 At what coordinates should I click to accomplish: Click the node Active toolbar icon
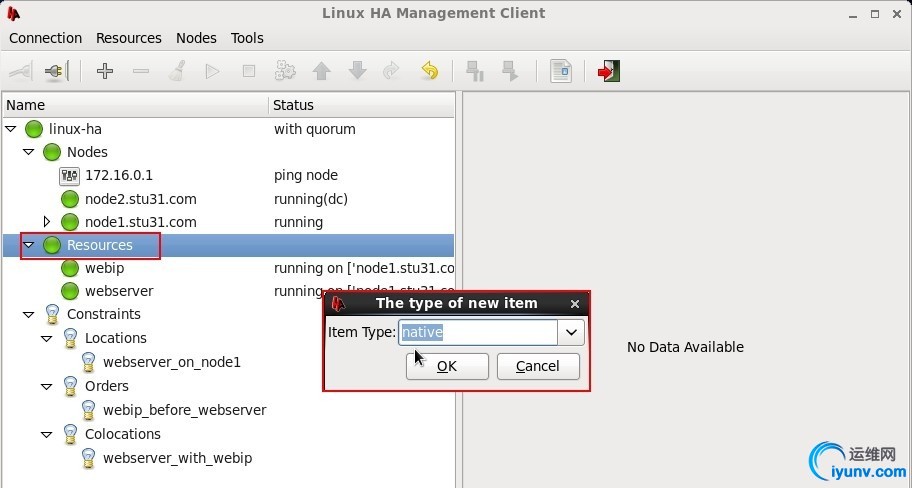coord(510,71)
